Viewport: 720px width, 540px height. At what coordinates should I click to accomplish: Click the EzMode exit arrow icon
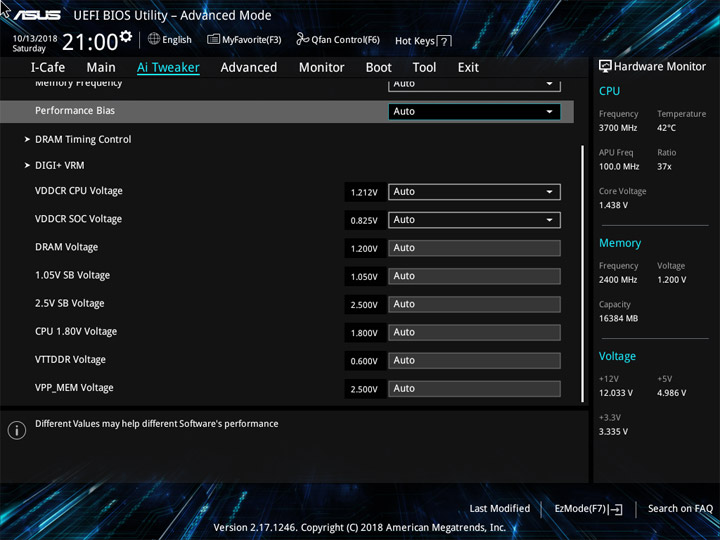pyautogui.click(x=616, y=509)
